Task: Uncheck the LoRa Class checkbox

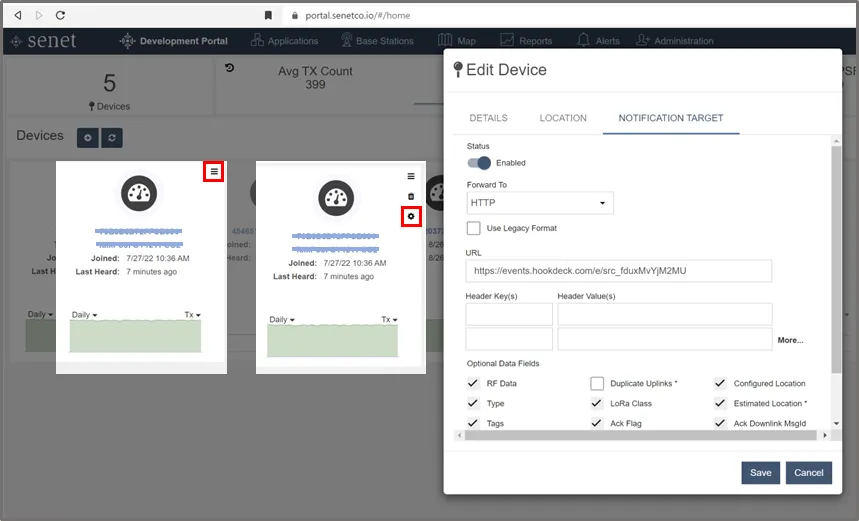Action: pyautogui.click(x=597, y=403)
